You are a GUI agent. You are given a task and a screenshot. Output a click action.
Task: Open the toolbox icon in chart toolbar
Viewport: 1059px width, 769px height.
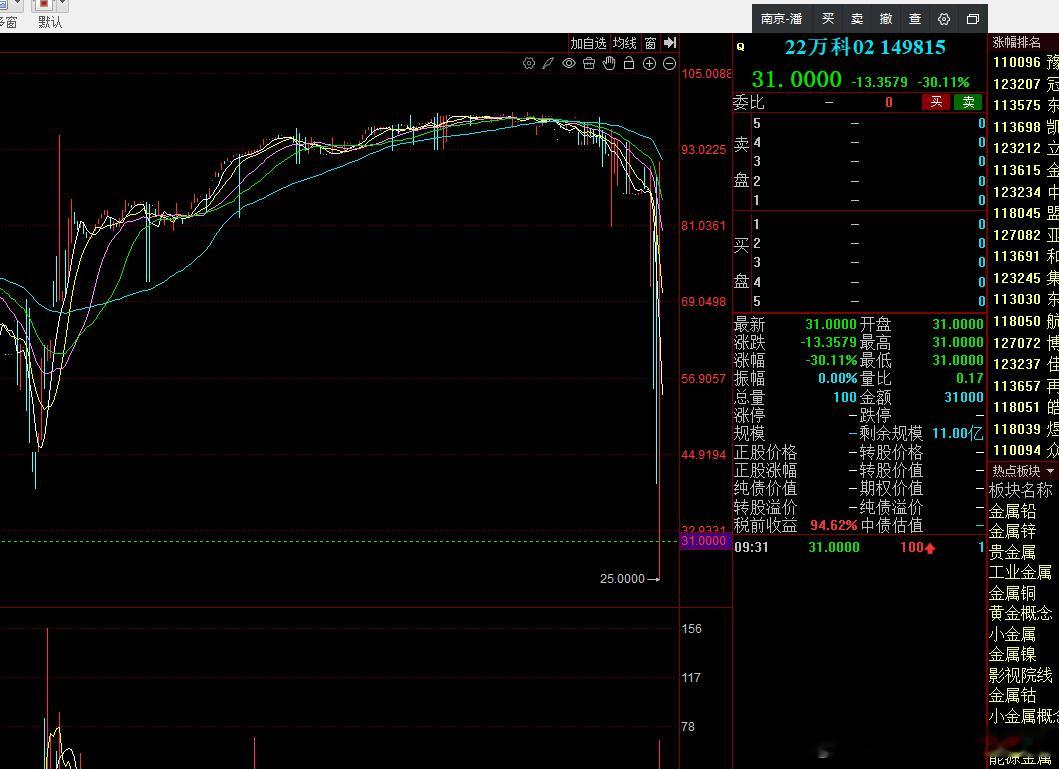point(589,63)
